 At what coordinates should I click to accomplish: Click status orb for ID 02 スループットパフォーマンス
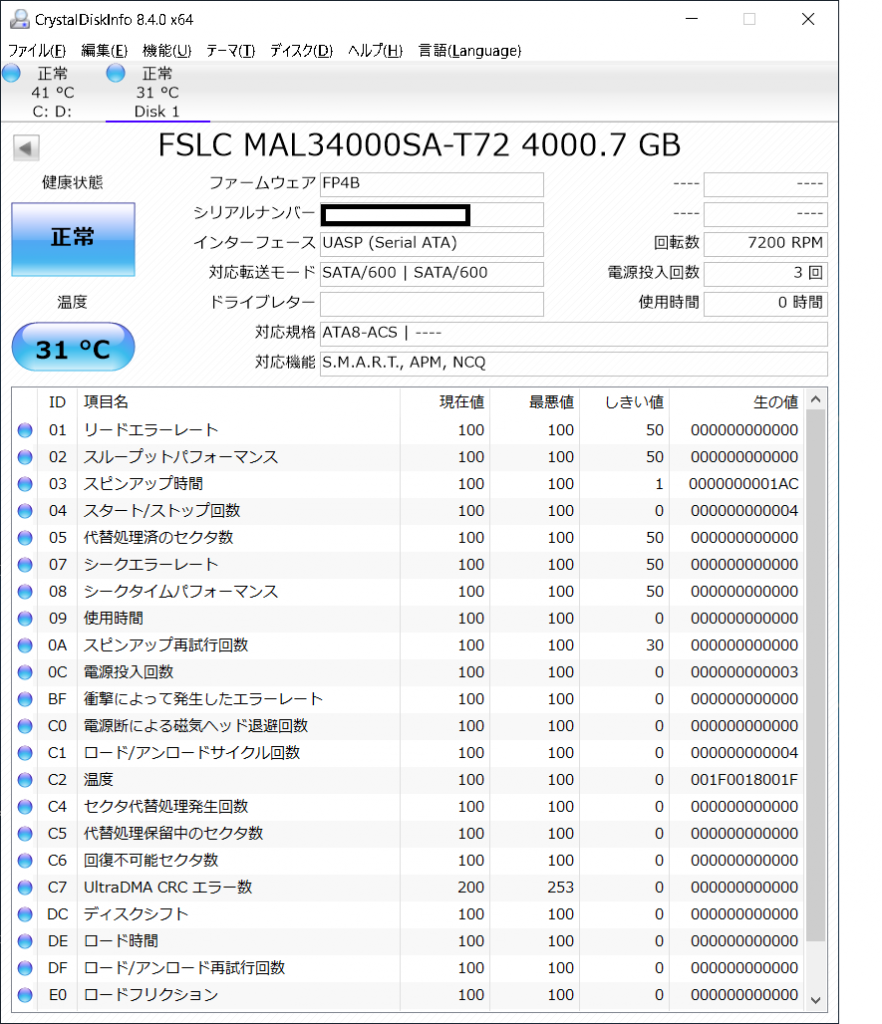pyautogui.click(x=25, y=457)
